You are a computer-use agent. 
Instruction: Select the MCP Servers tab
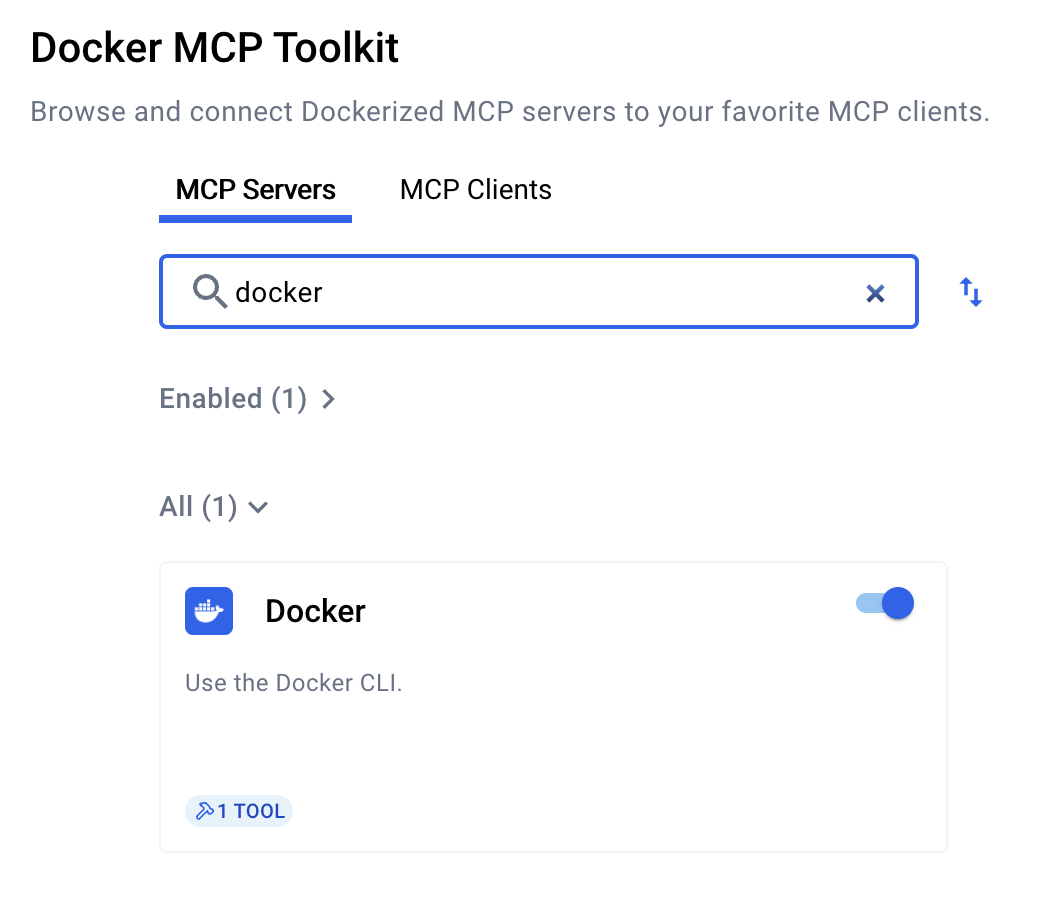(255, 190)
